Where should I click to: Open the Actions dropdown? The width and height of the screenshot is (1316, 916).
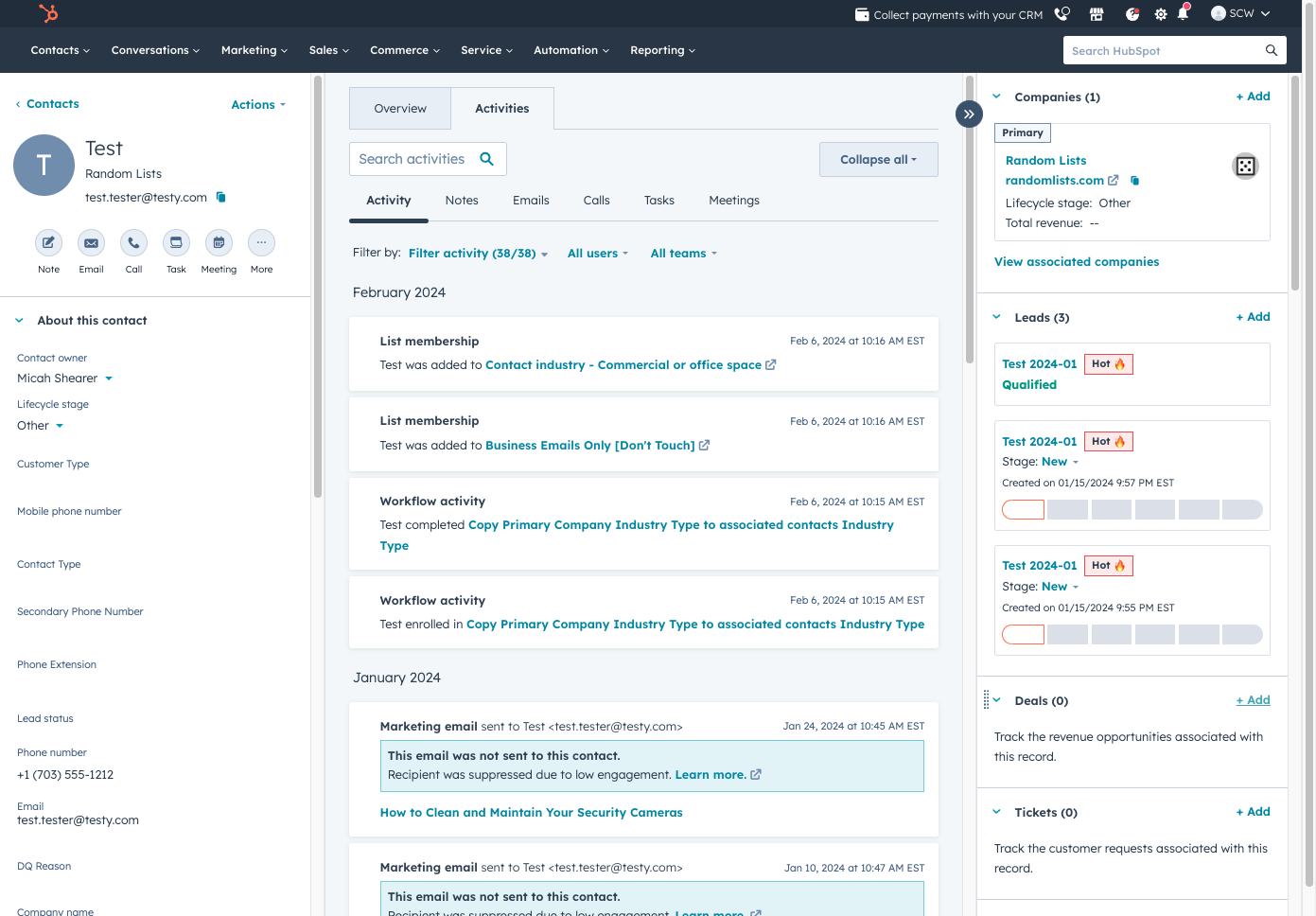(x=258, y=105)
